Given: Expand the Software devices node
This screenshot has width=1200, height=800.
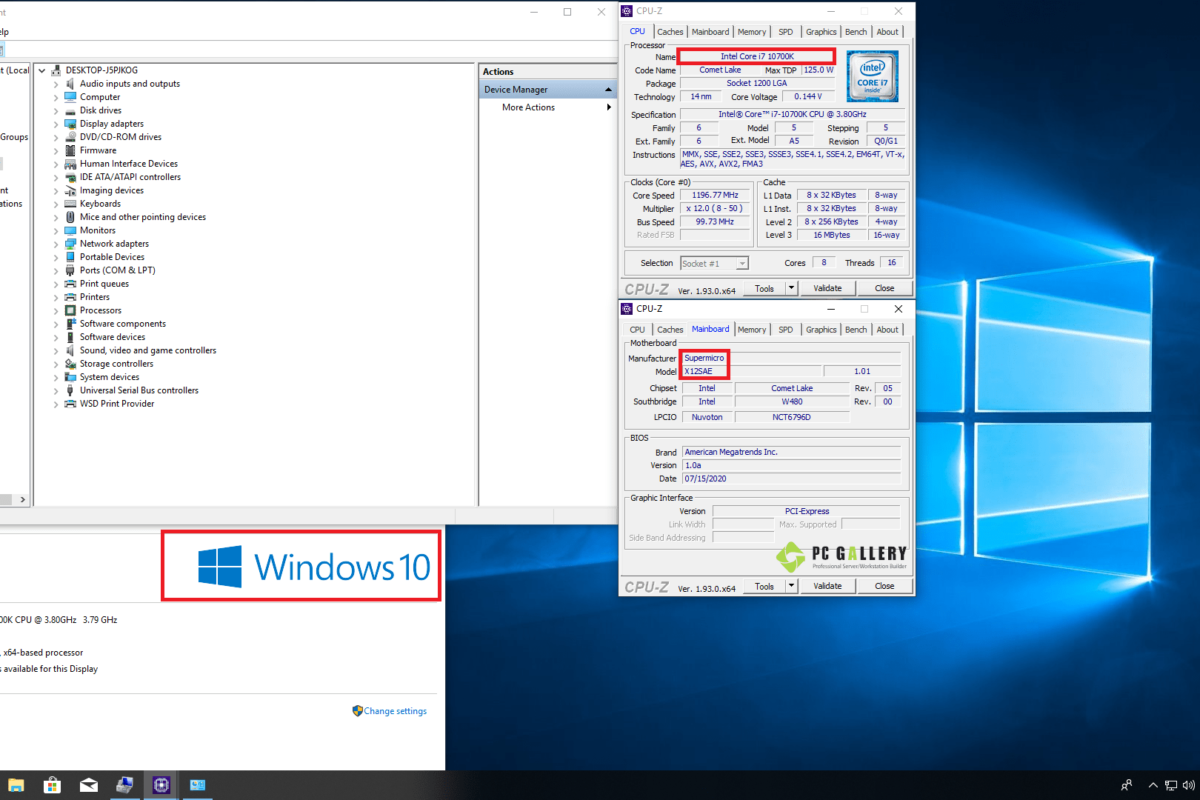Looking at the screenshot, I should [x=56, y=337].
